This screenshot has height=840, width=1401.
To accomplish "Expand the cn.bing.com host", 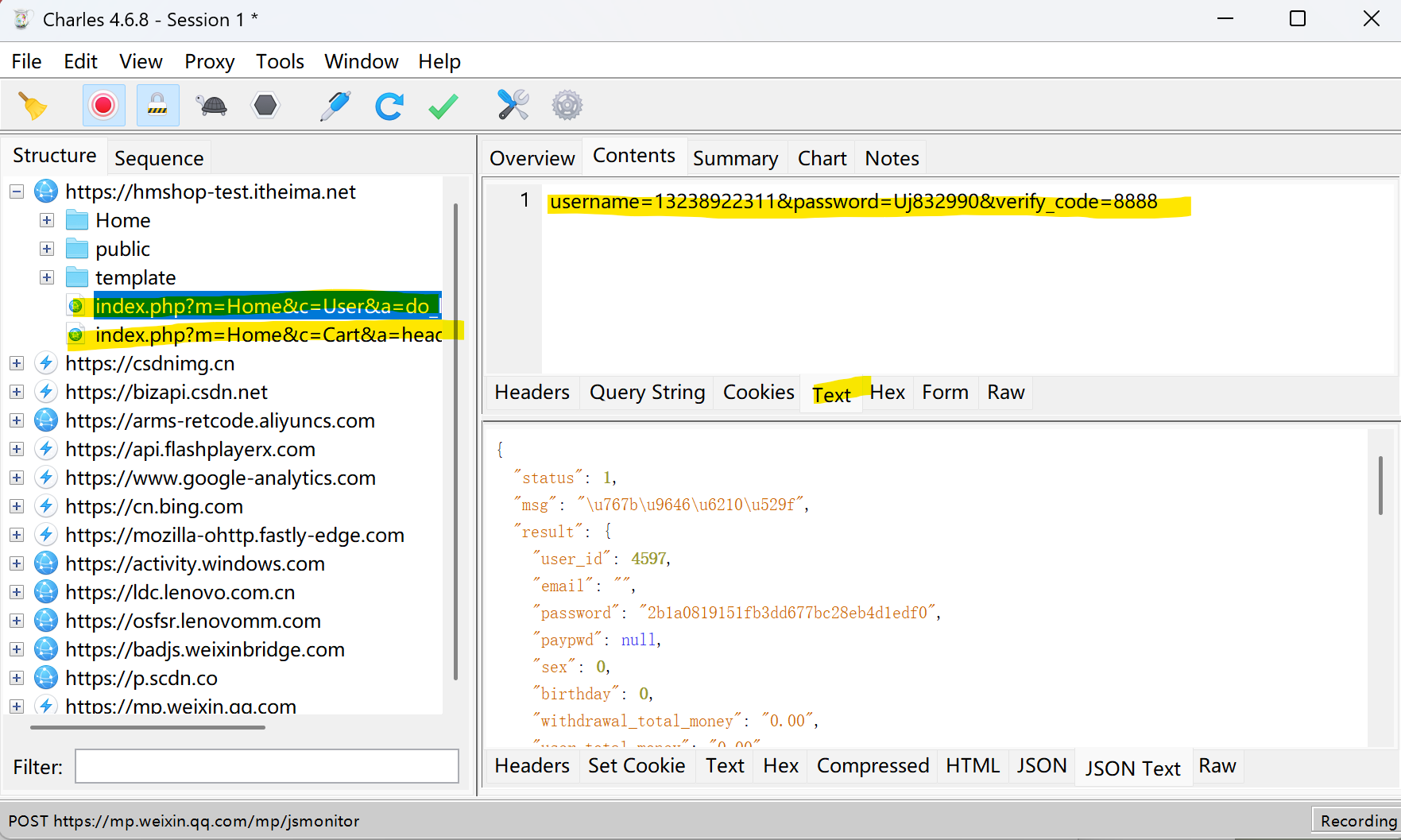I will [17, 506].
